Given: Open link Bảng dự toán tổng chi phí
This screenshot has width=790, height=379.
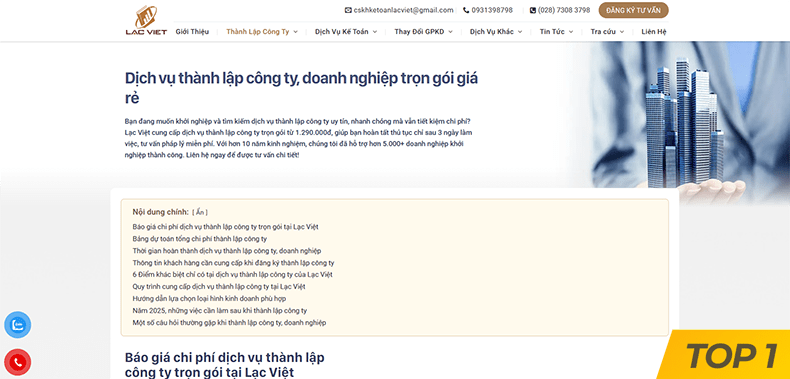Looking at the screenshot, I should [x=200, y=239].
